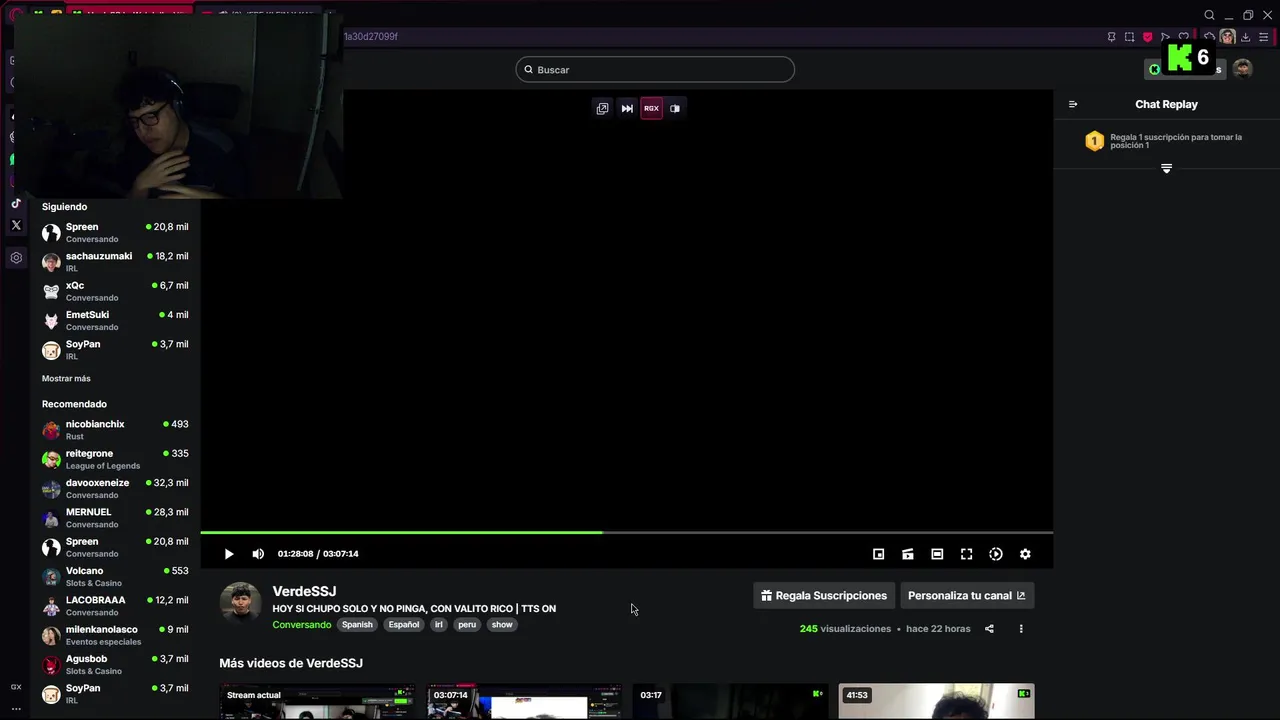
Task: Open browser profile avatar in toolbar
Action: (1228, 37)
